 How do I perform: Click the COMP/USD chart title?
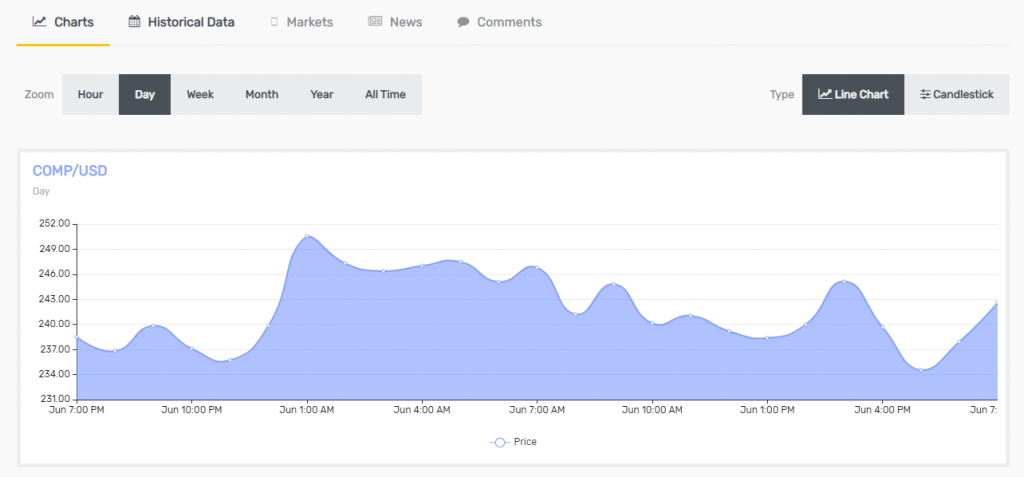[x=70, y=171]
